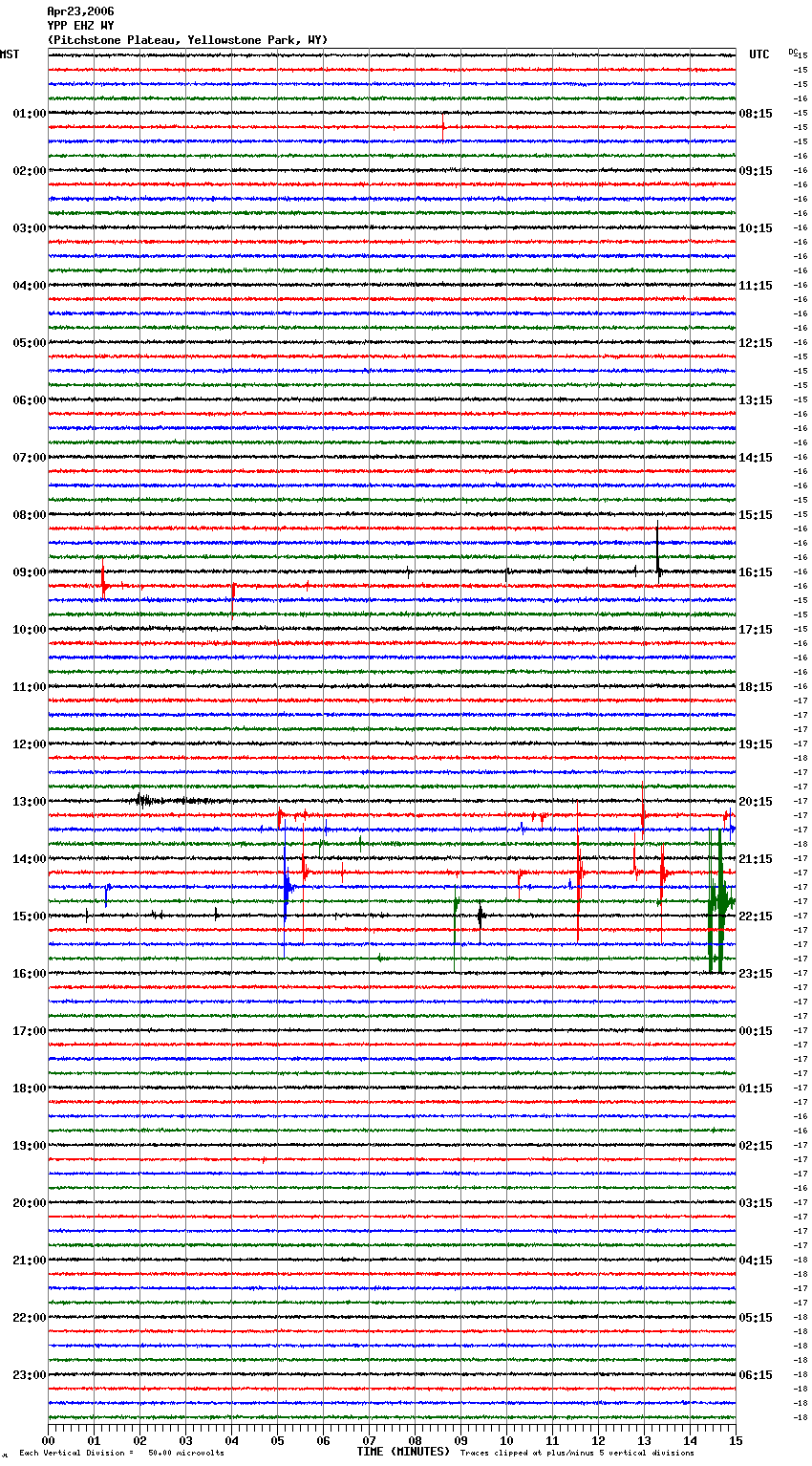
Task: Select the 16:00 MST row label
Action: (x=29, y=974)
